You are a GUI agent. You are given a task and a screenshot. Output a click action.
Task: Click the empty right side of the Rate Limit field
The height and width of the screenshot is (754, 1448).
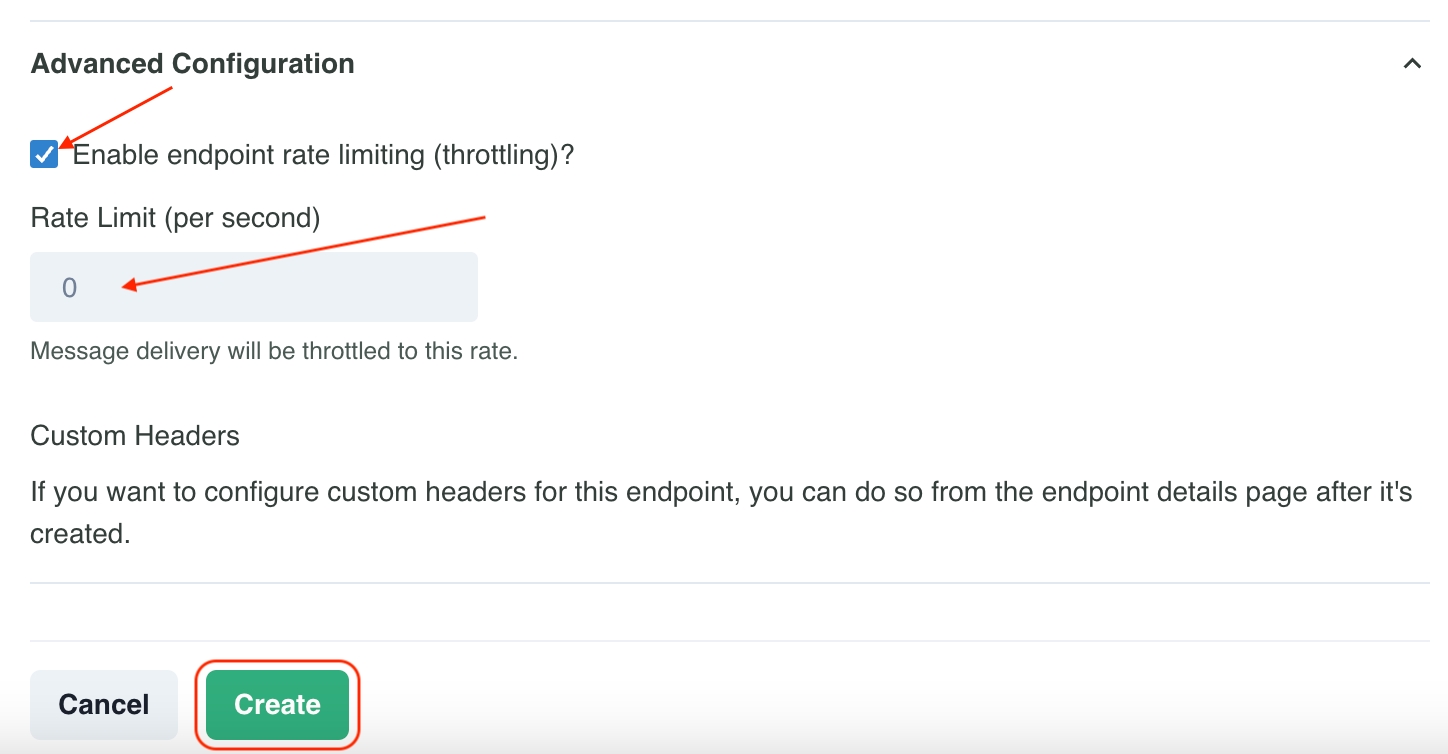tap(400, 287)
